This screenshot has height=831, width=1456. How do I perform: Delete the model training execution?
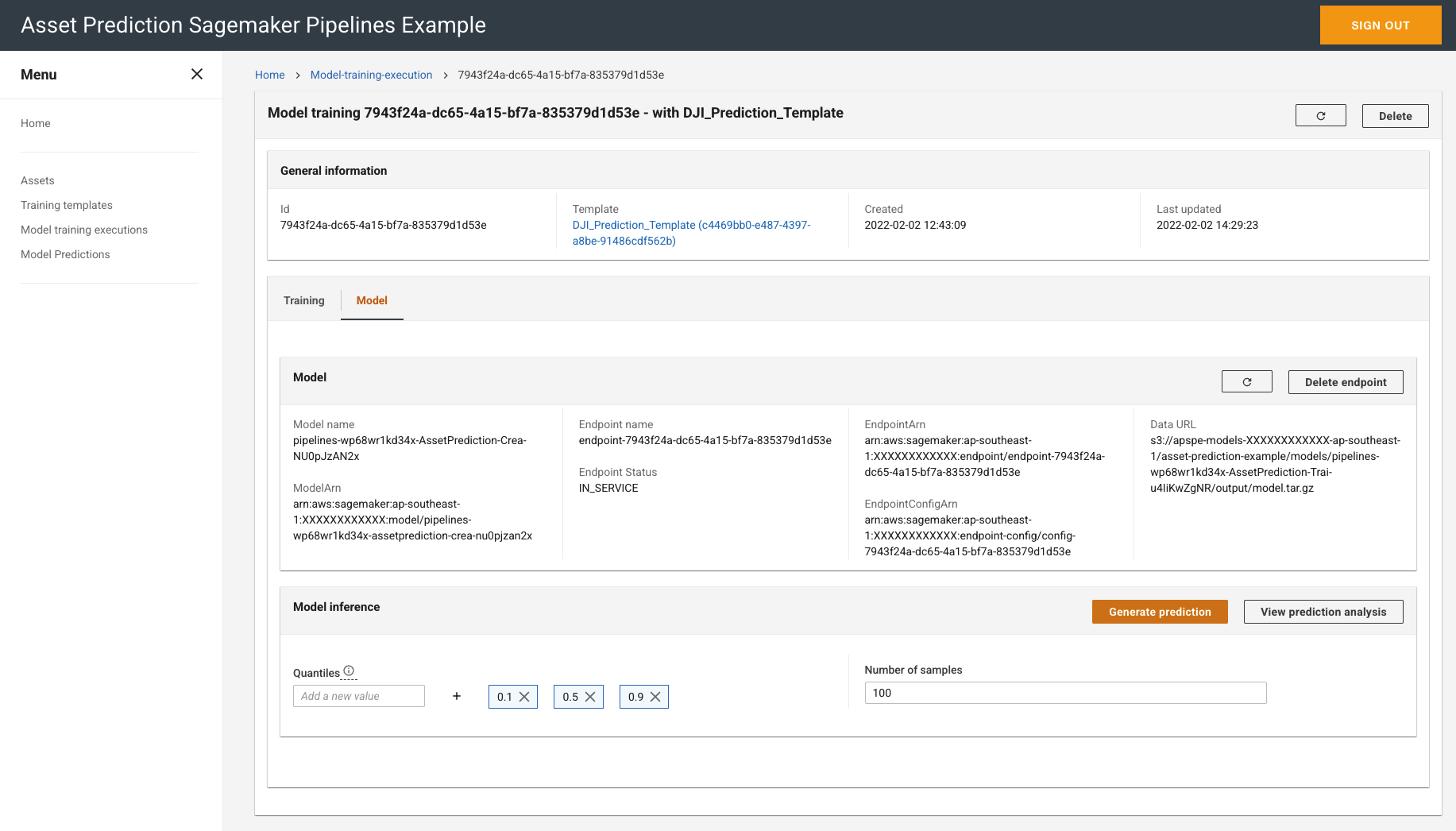pos(1395,116)
